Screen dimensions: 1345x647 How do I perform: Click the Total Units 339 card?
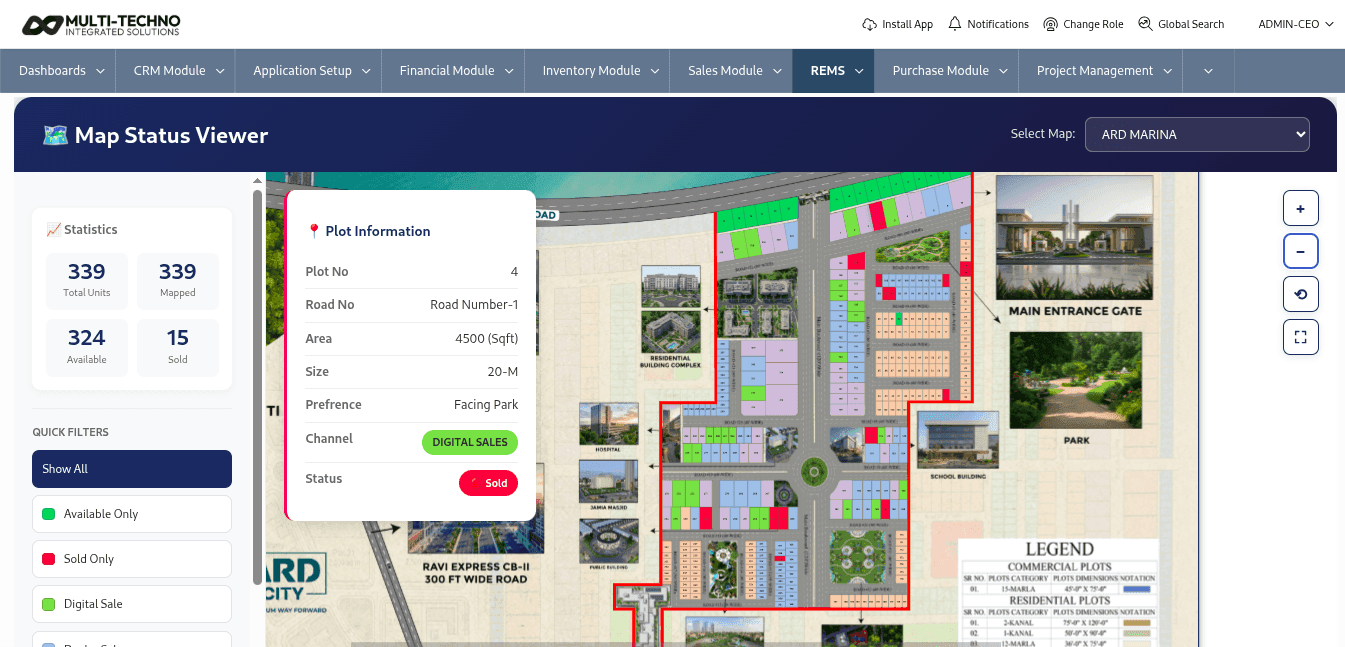point(87,282)
